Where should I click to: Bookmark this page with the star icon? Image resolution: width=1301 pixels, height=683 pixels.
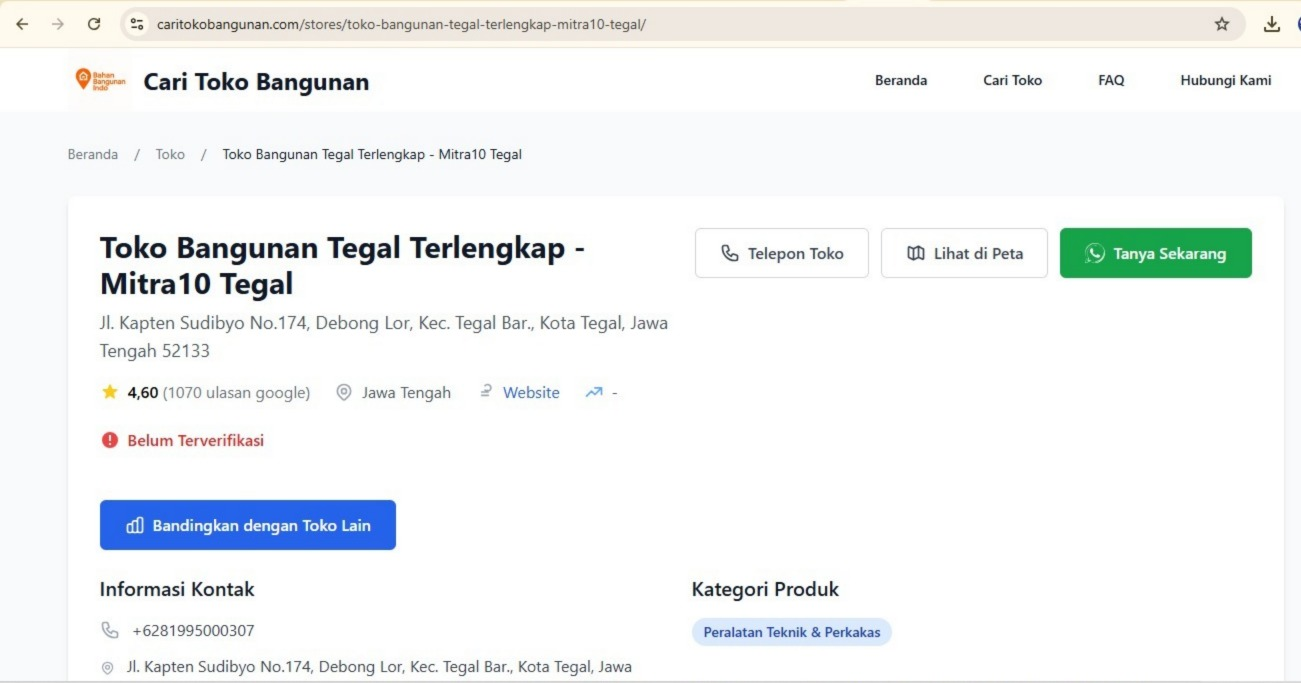[x=1222, y=24]
